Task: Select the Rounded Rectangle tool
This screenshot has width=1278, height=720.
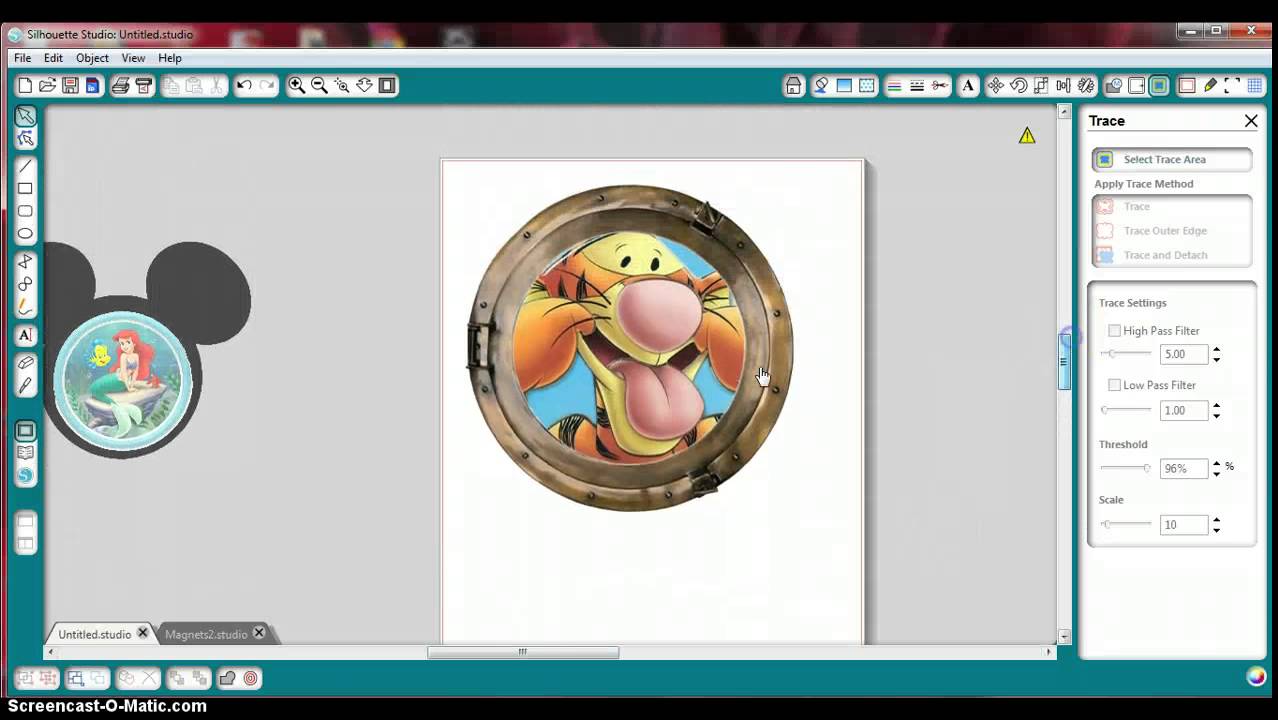Action: coord(25,211)
